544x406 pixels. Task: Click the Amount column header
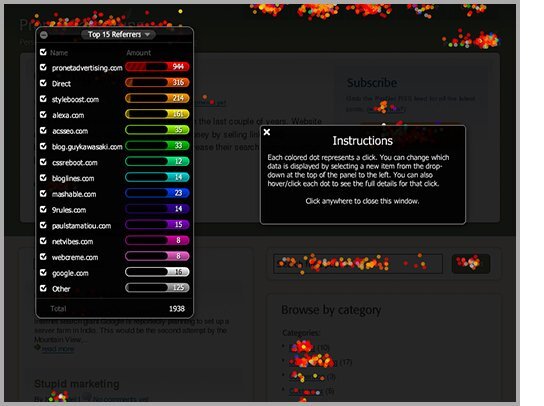pyautogui.click(x=138, y=53)
